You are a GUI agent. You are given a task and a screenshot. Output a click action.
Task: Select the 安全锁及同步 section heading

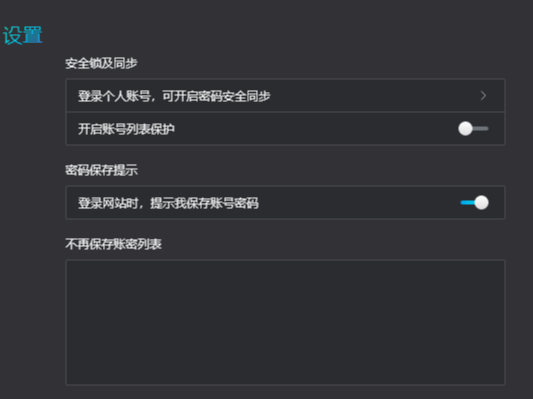(x=101, y=63)
